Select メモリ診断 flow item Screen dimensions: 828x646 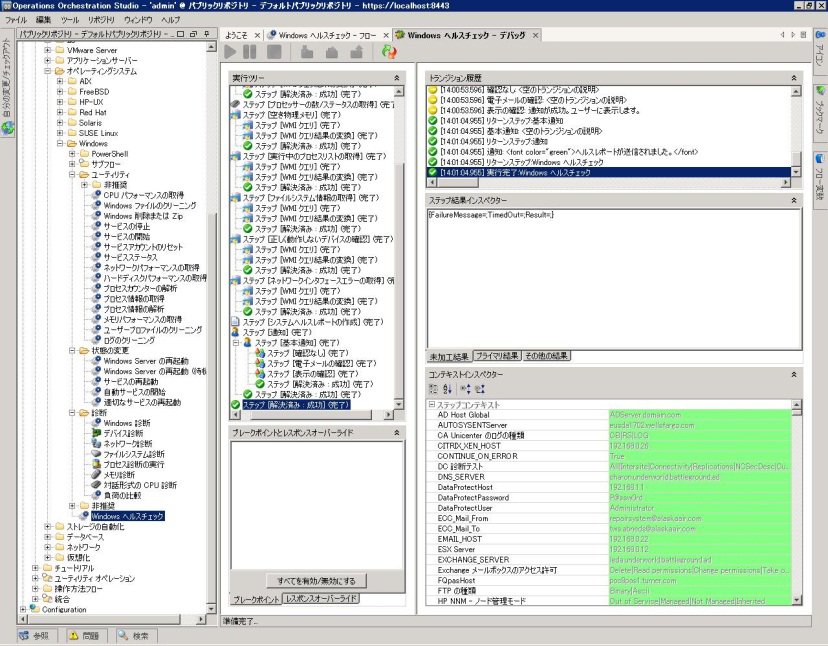pyautogui.click(x=119, y=475)
